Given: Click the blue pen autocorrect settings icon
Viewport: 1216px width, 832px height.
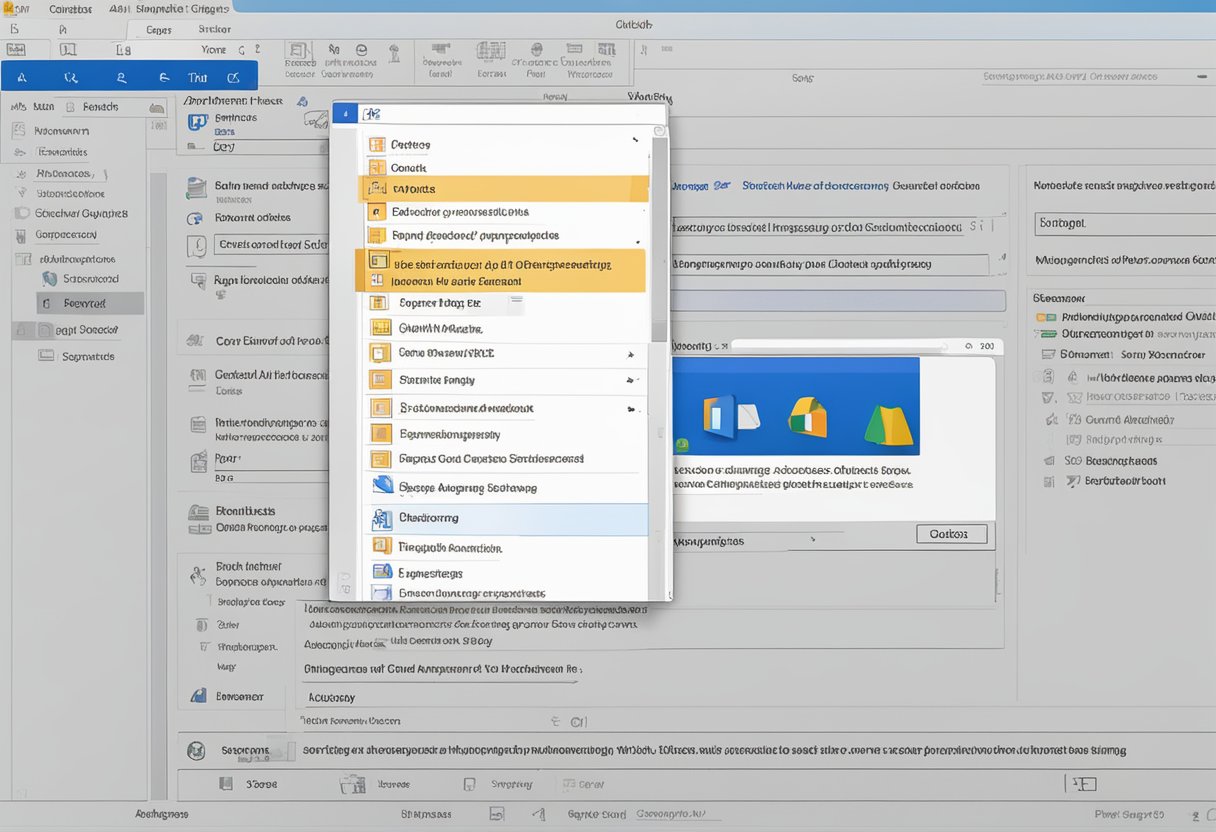Looking at the screenshot, I should [x=383, y=488].
